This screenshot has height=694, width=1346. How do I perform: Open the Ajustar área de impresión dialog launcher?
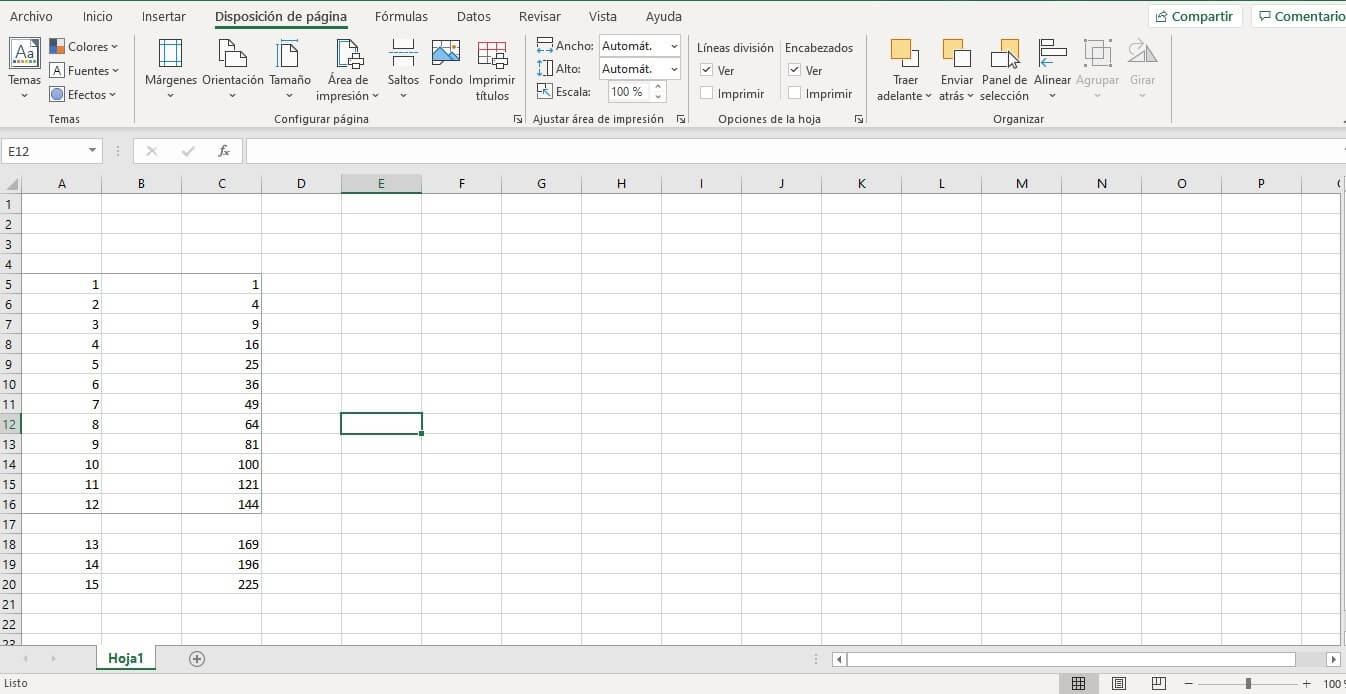681,119
